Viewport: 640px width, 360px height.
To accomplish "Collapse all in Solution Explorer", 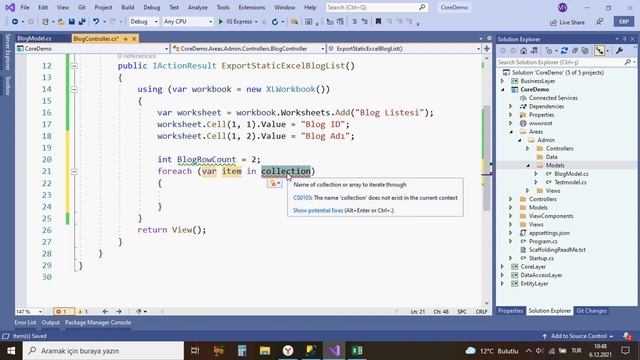I will pos(575,51).
